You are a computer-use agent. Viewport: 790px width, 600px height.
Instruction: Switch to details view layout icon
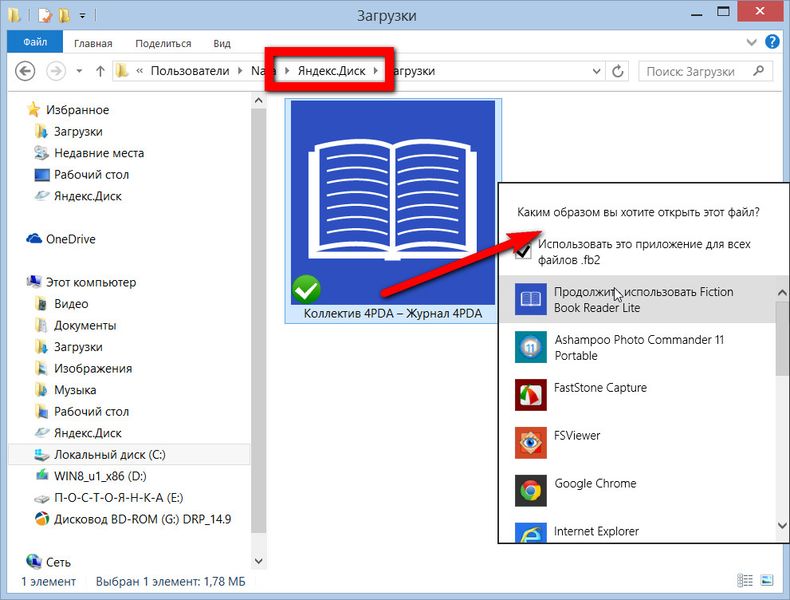[744, 580]
